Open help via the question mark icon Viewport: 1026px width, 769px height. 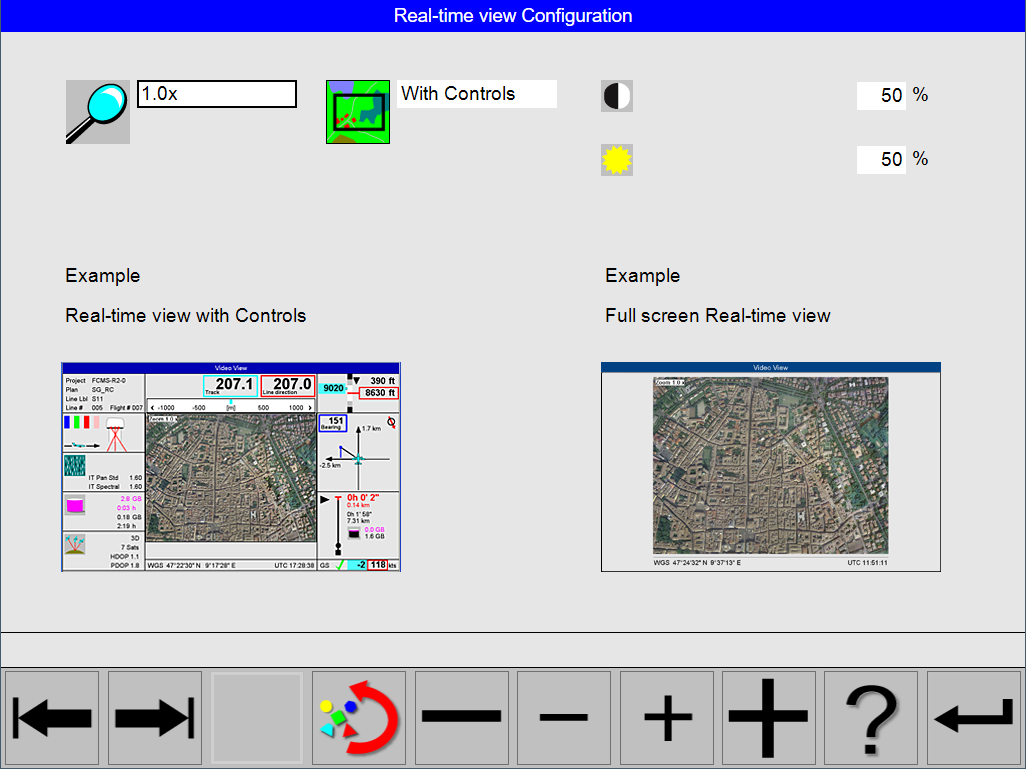tap(871, 717)
